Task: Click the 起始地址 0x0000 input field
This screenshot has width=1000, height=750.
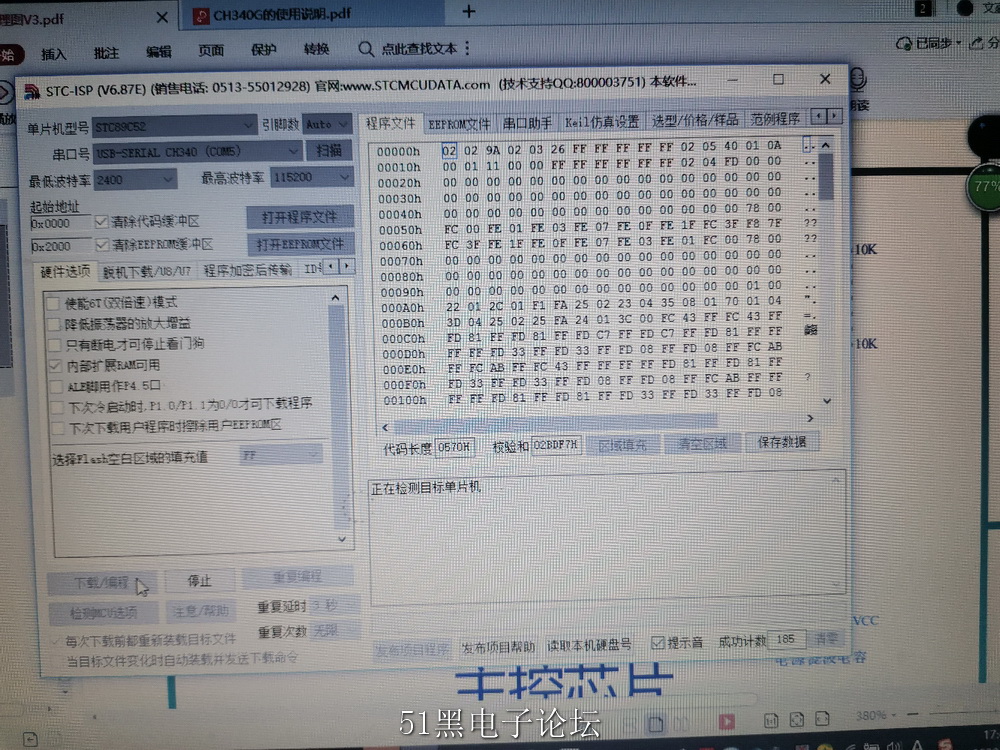Action: [61, 223]
